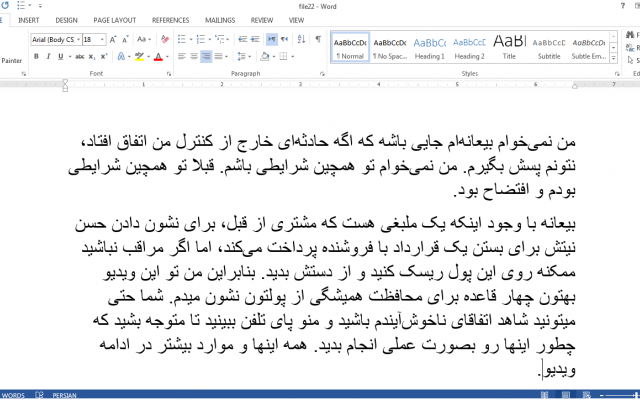Open font name dropdown
This screenshot has height=400, width=640.
coord(78,40)
